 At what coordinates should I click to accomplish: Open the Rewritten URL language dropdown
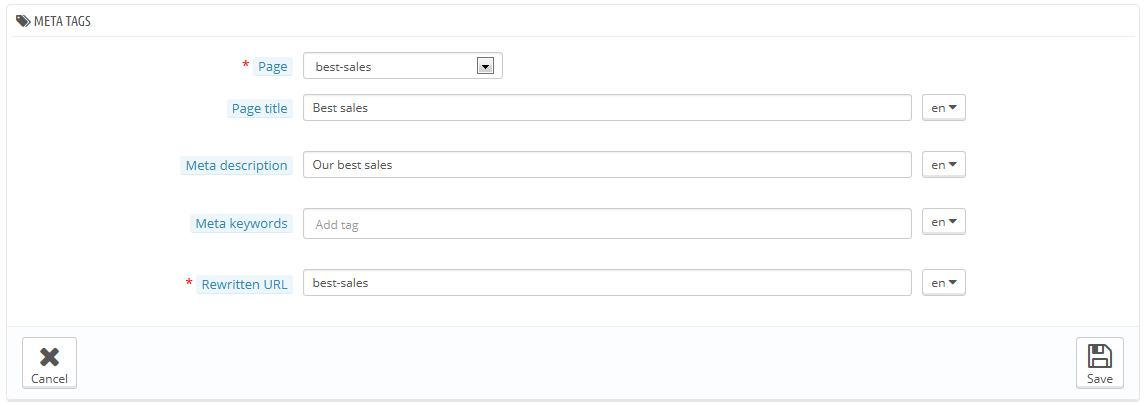943,283
